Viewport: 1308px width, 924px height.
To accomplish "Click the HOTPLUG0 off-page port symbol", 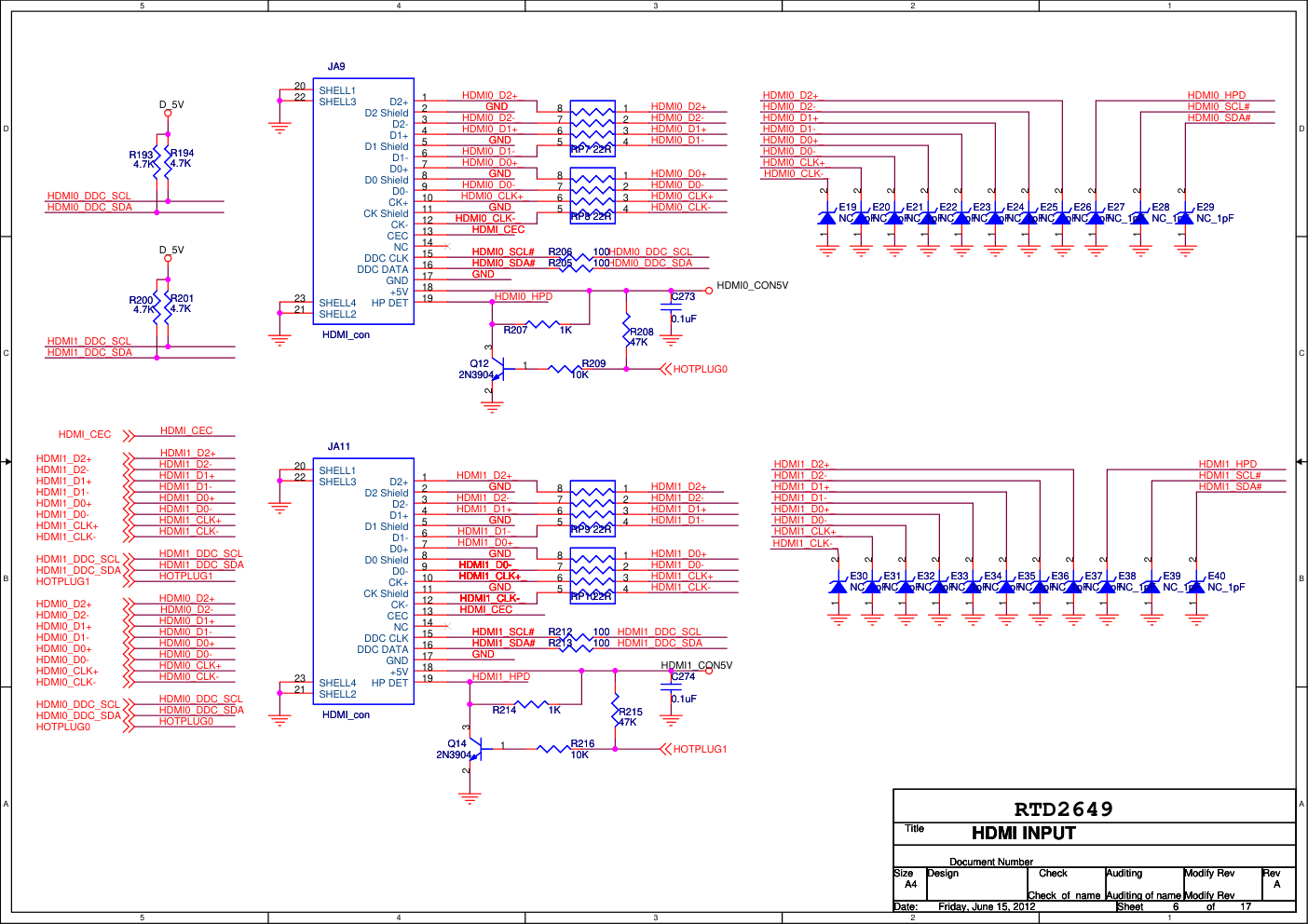I will 665,369.
